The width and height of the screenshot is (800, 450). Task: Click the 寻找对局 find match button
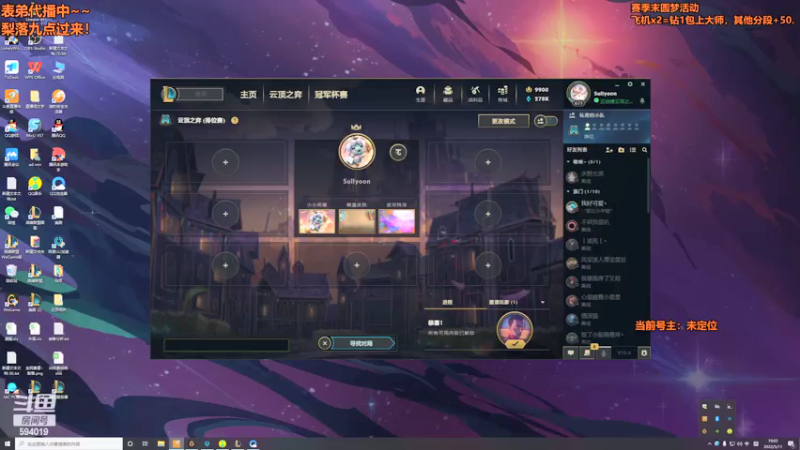tap(363, 343)
